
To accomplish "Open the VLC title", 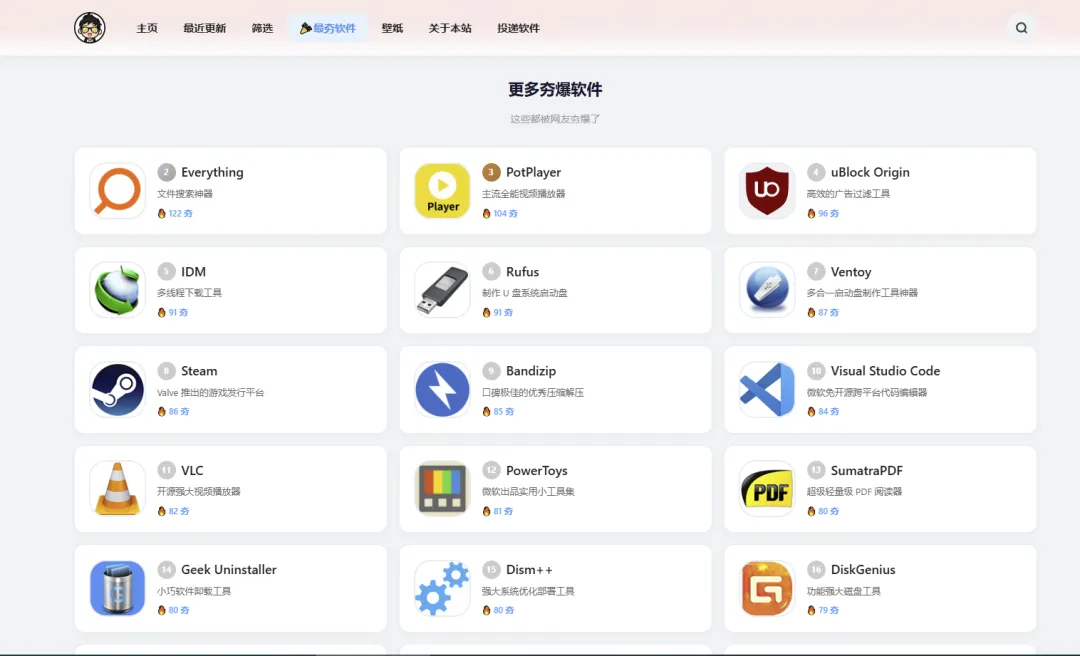I will (x=192, y=471).
